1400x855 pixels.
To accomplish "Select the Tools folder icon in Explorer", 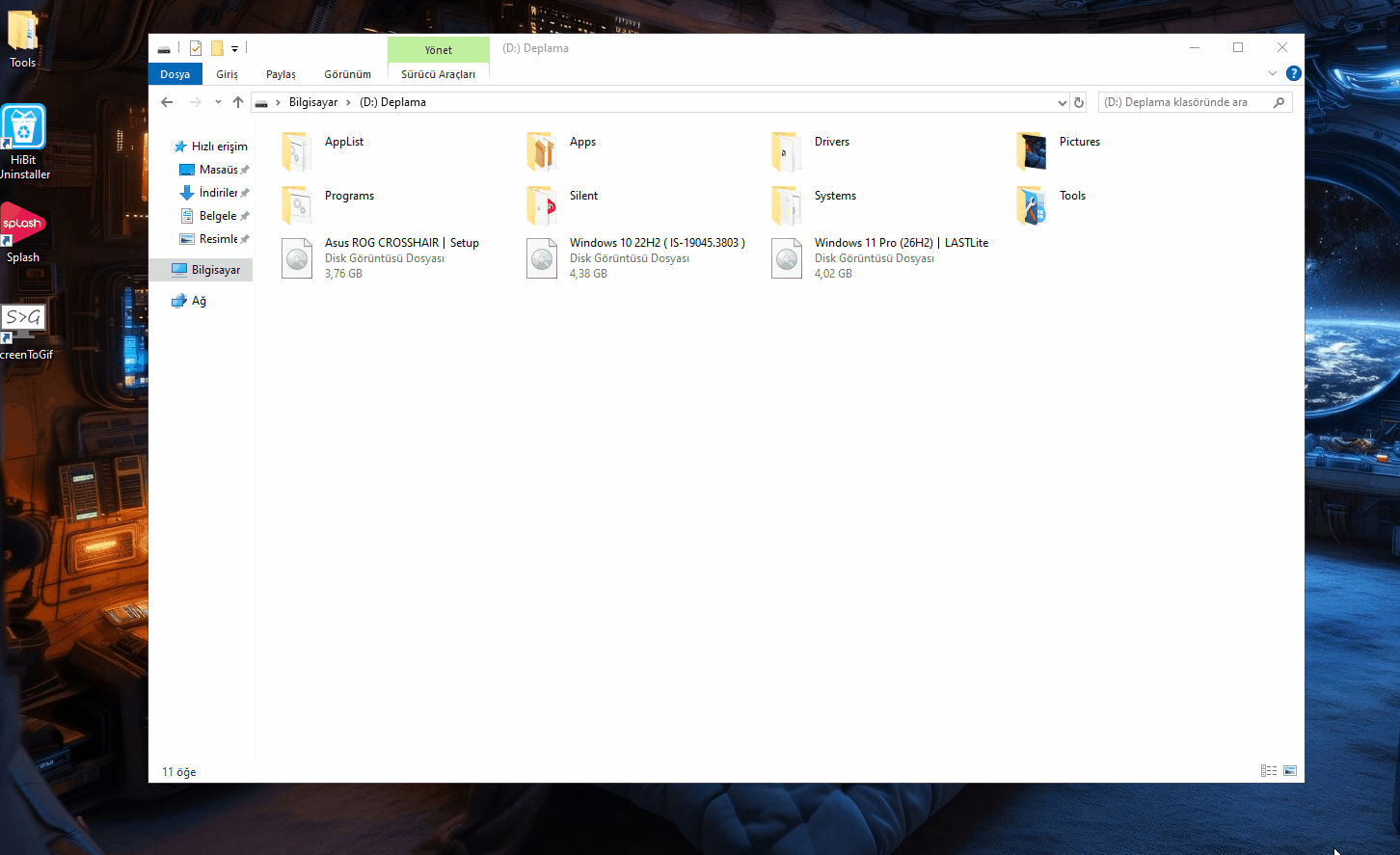I will click(1032, 205).
